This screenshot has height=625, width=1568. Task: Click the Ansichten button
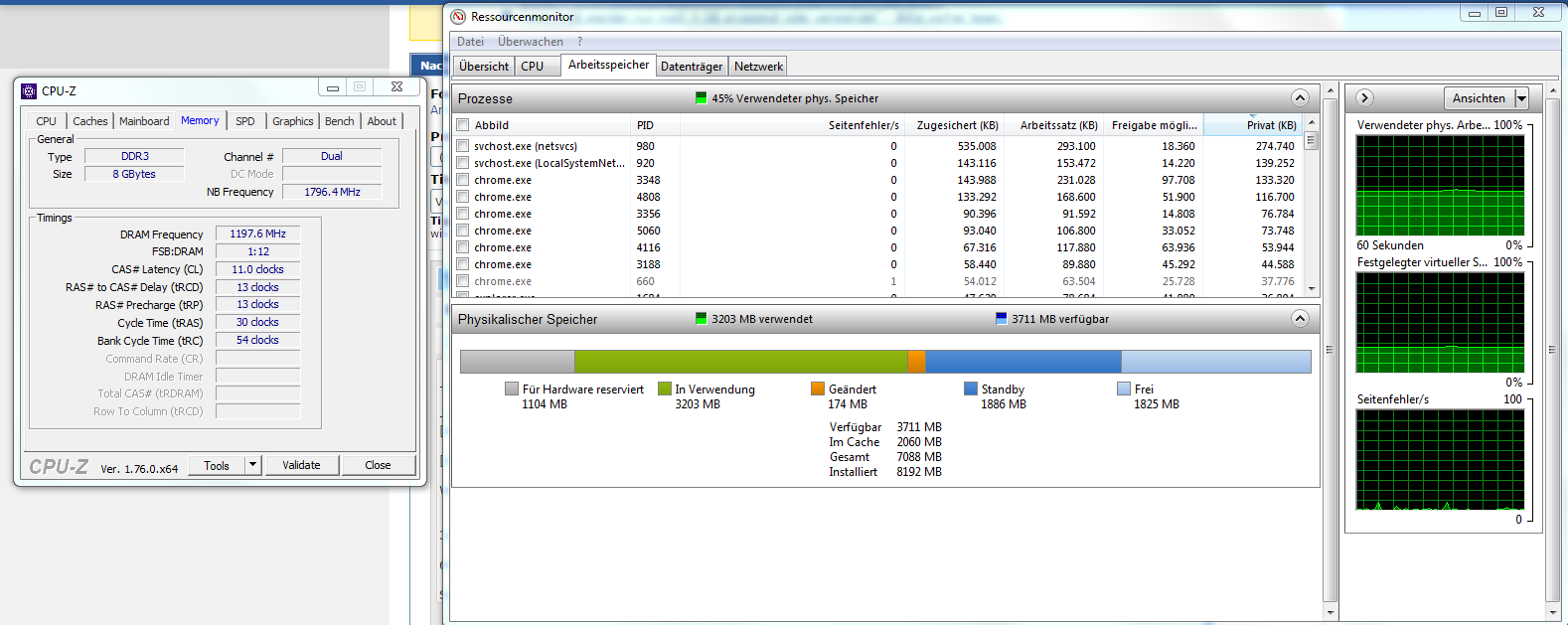tap(1480, 98)
